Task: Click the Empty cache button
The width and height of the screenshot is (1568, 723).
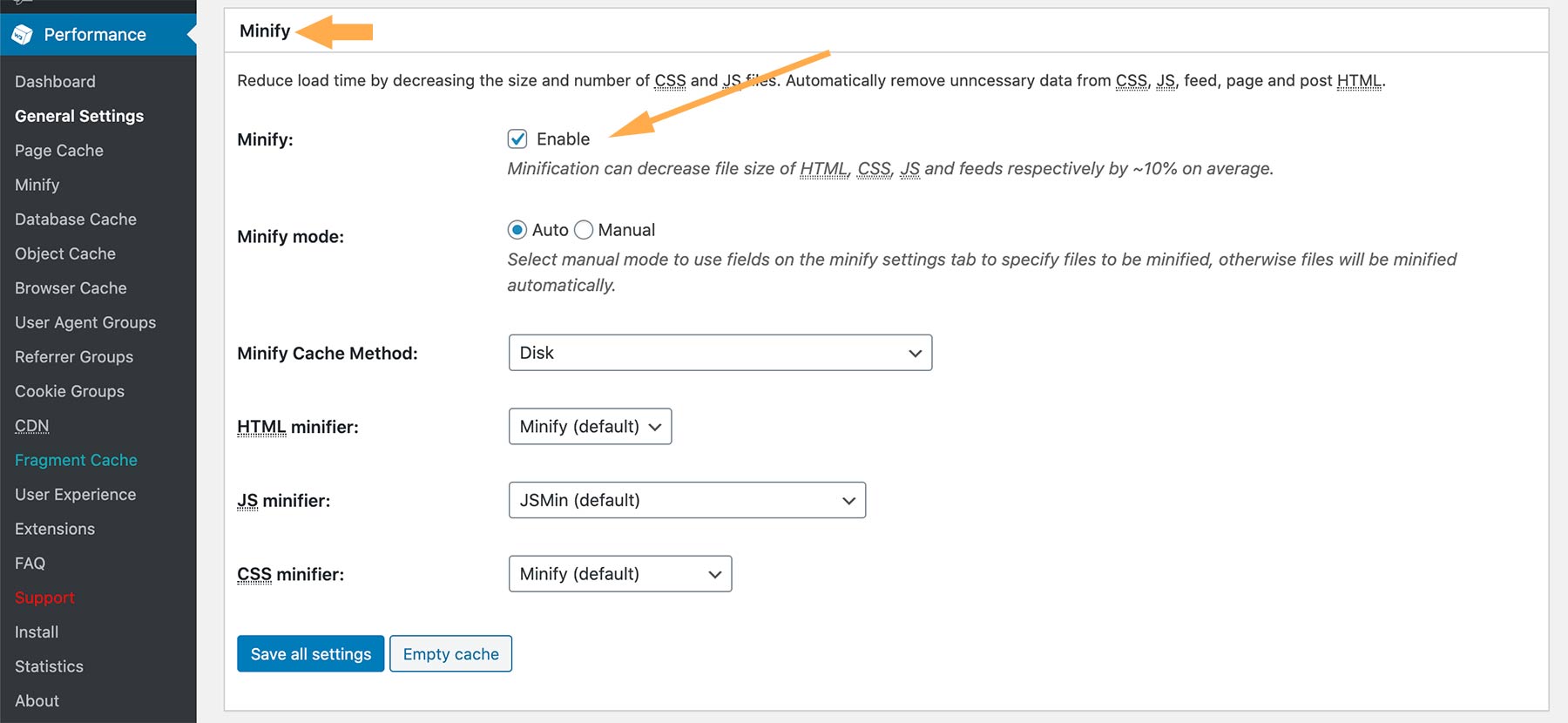Action: (450, 653)
